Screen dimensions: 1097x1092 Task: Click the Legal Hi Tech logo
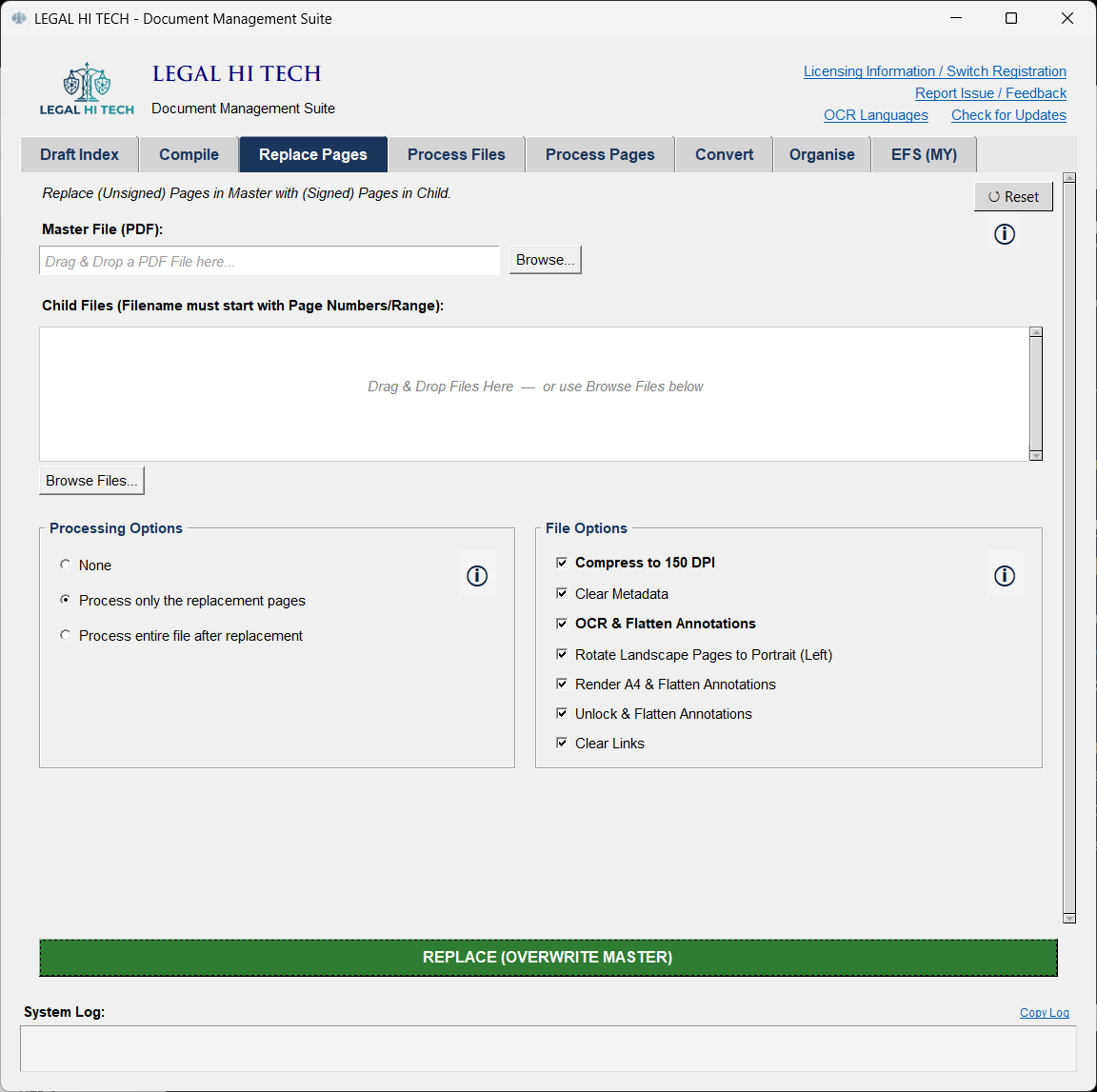[x=87, y=89]
